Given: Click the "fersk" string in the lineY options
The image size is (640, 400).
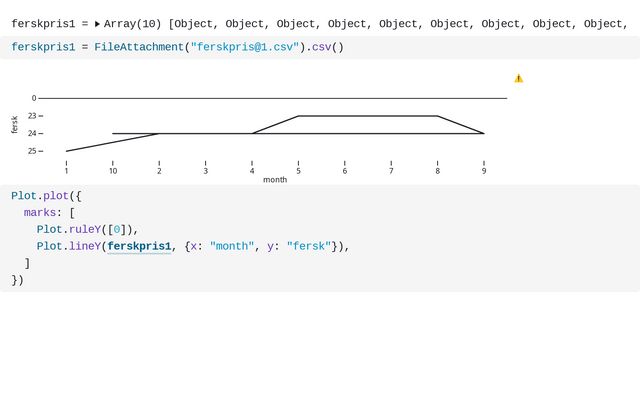Looking at the screenshot, I should tap(309, 247).
